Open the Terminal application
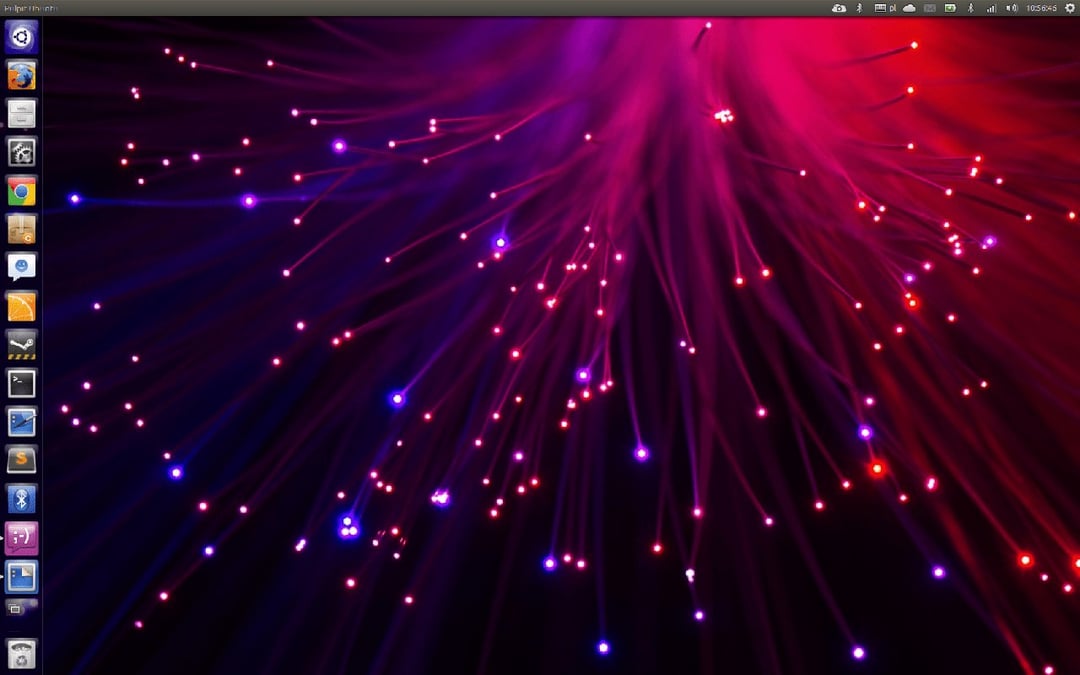 (x=21, y=382)
